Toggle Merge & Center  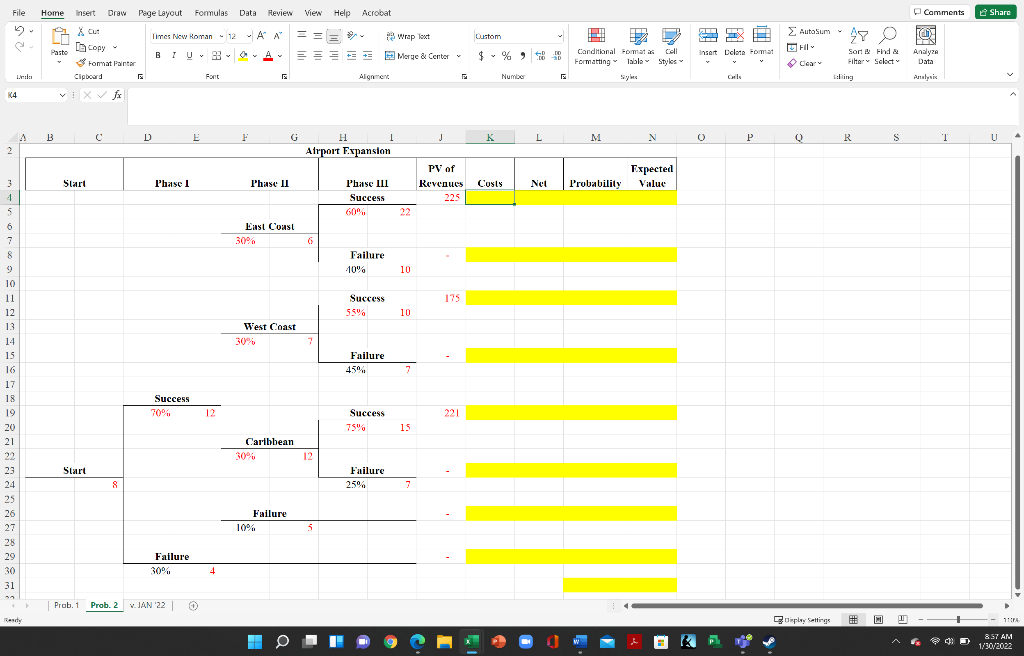pyautogui.click(x=416, y=56)
